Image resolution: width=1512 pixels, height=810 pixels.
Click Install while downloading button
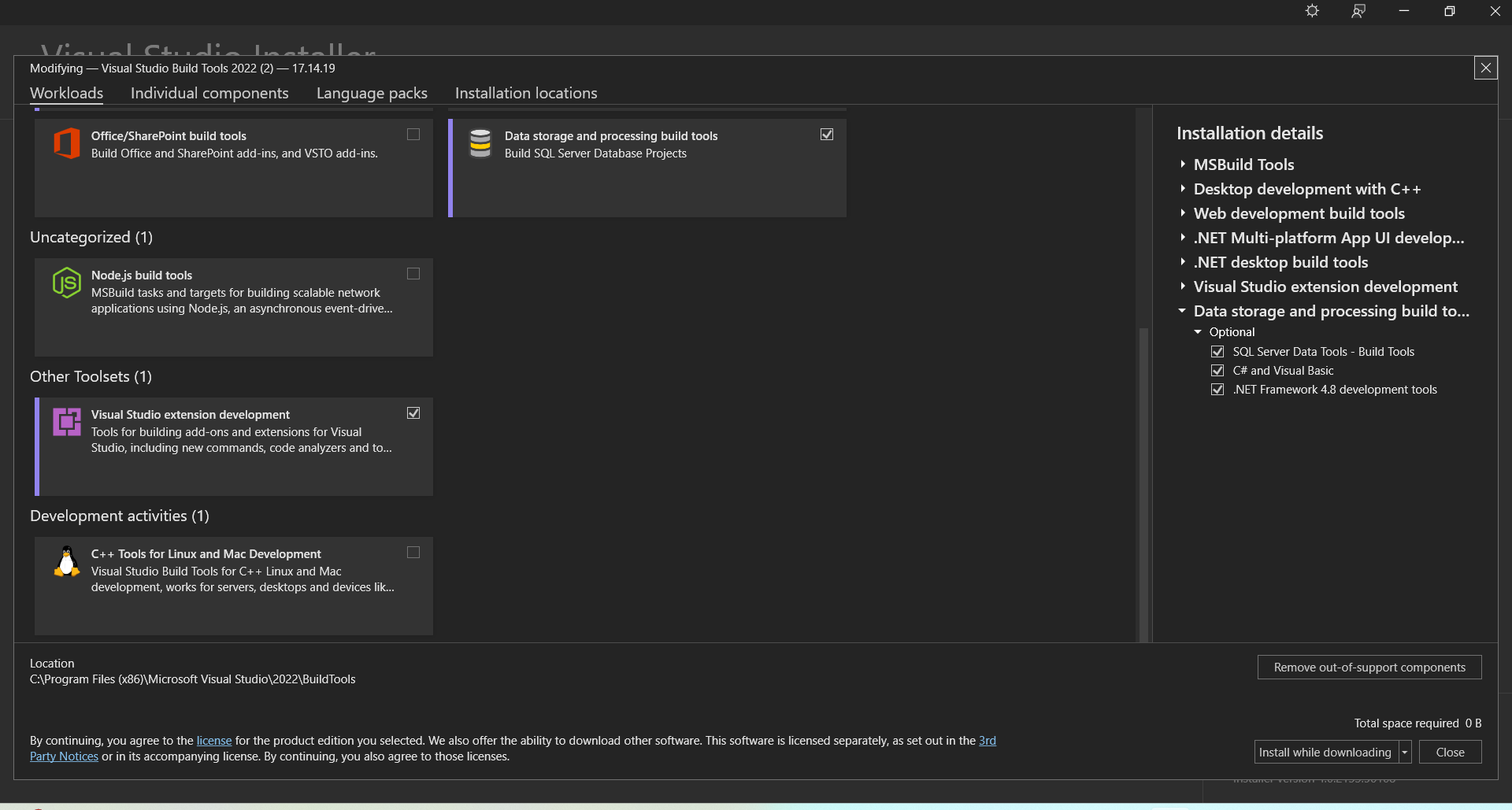[1326, 753]
